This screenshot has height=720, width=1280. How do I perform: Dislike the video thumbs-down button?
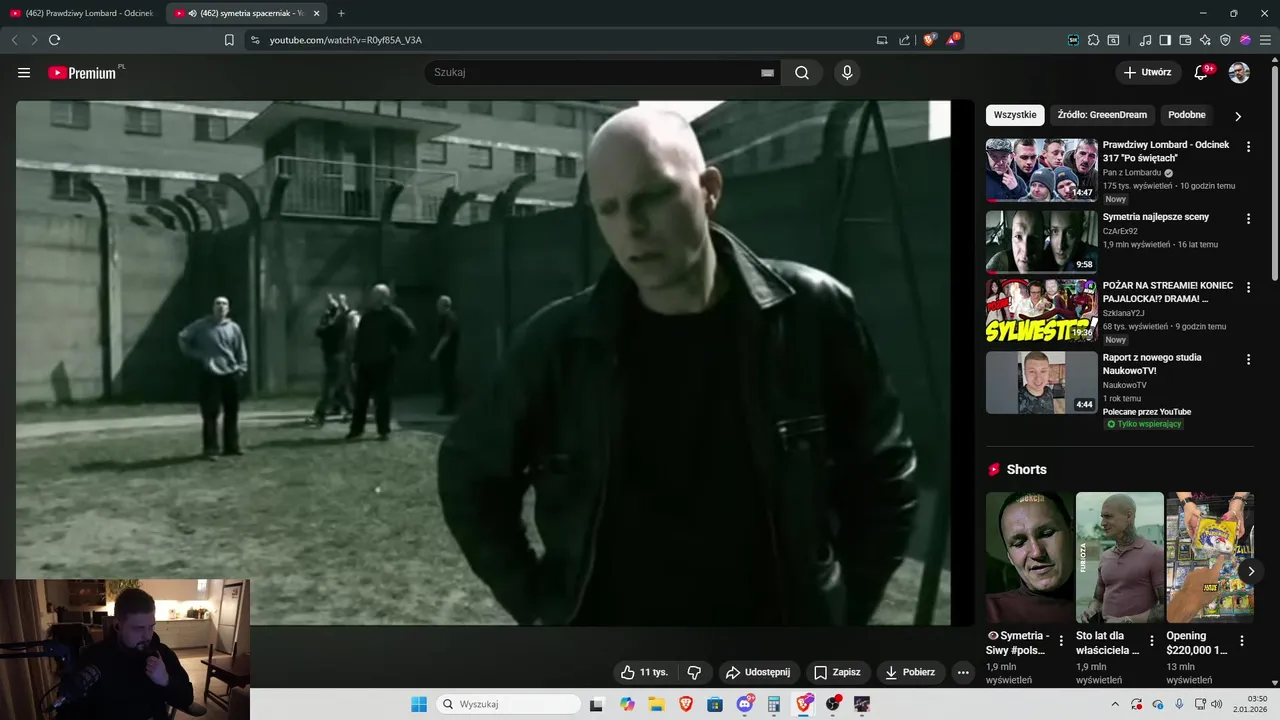tap(695, 672)
